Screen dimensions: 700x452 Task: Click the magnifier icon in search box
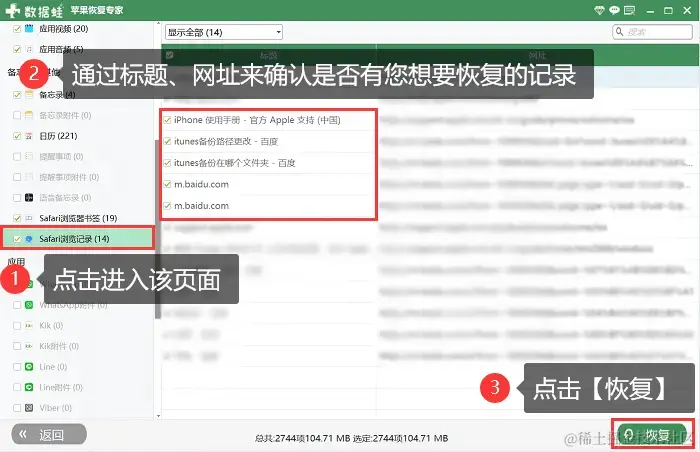[620, 32]
